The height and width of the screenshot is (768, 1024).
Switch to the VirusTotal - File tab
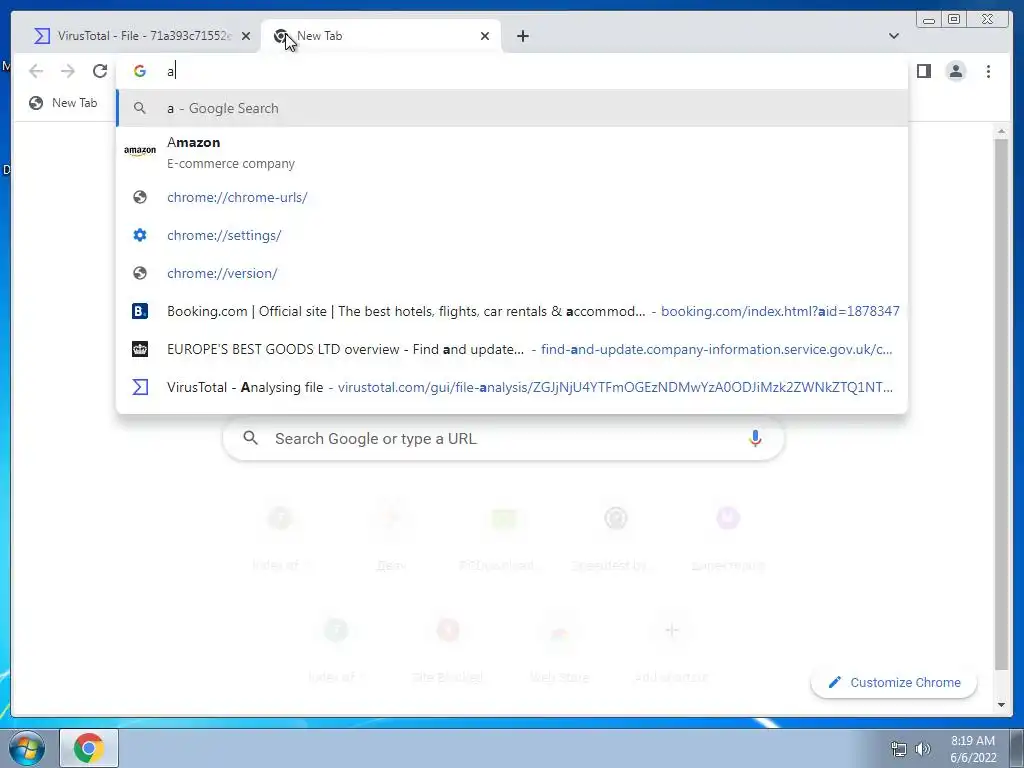coord(142,36)
